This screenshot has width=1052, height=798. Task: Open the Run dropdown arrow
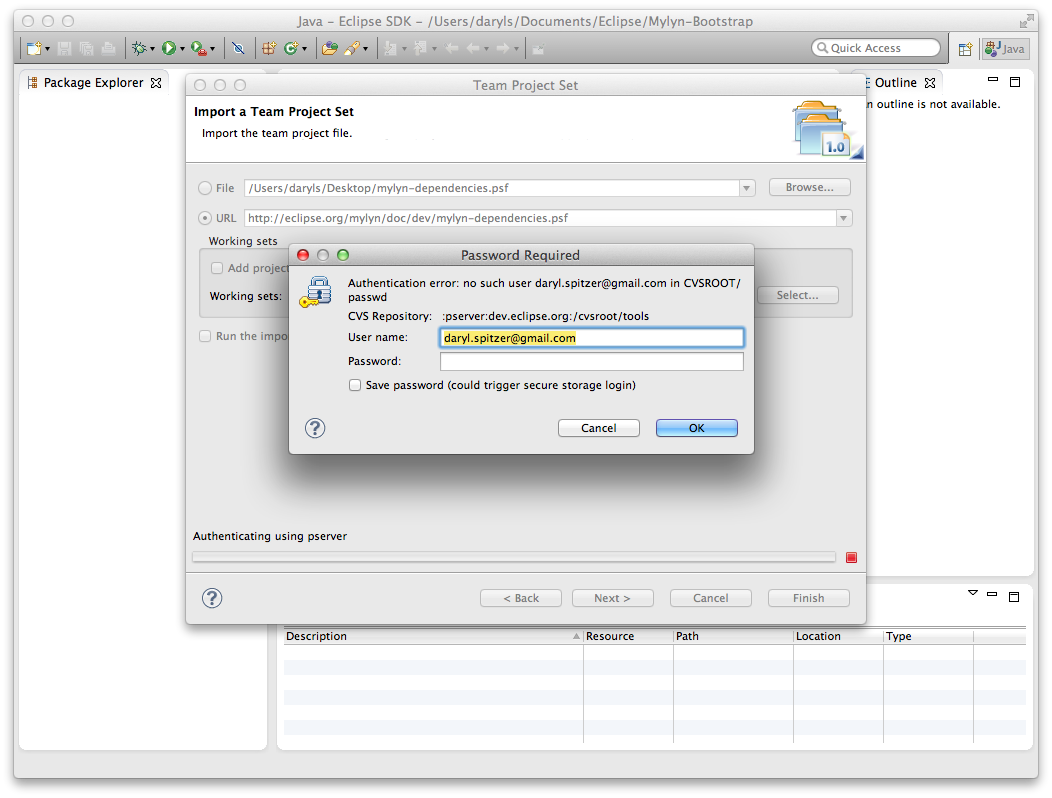182,49
